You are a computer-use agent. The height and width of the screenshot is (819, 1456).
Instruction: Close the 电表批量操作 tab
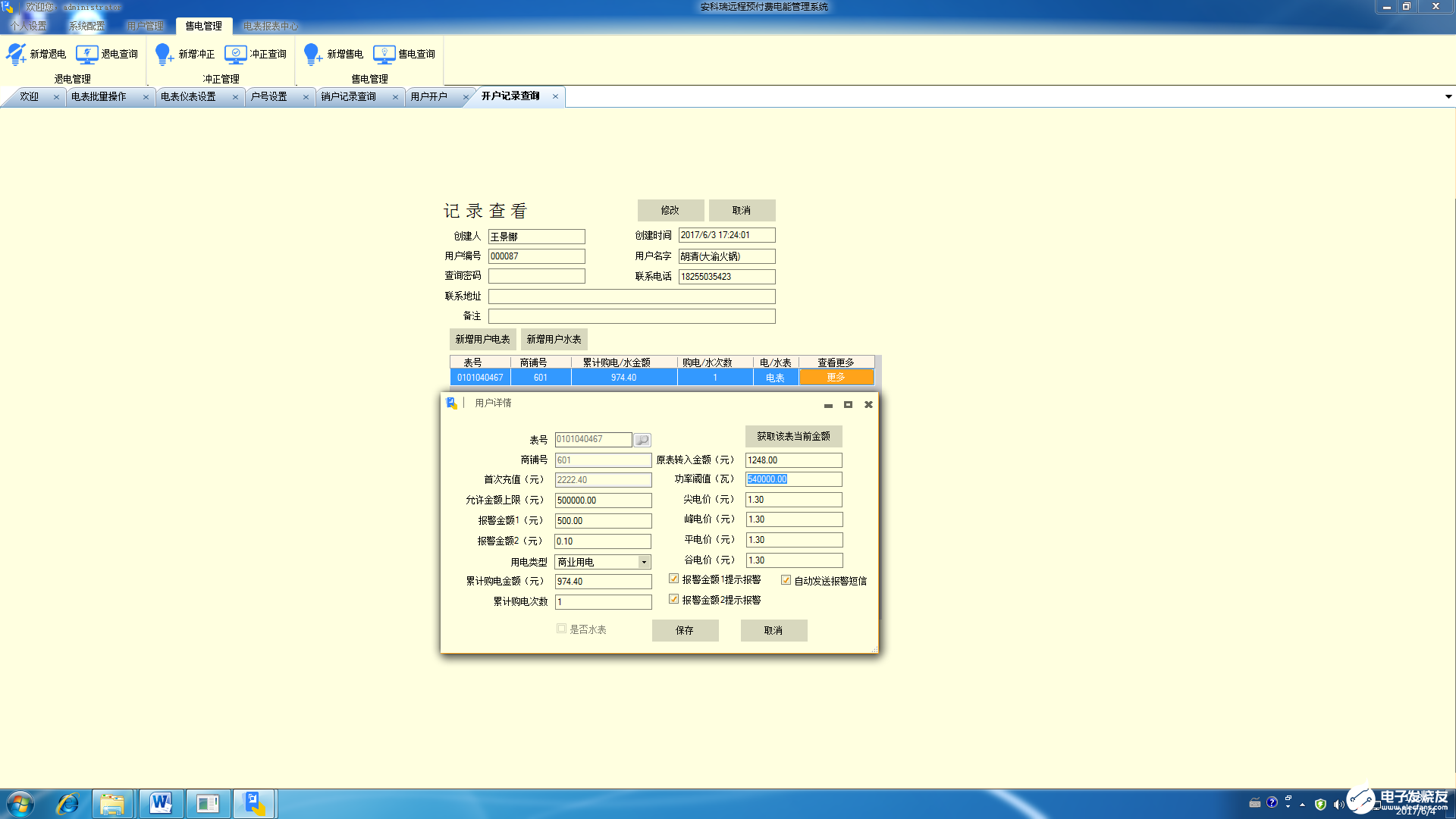click(146, 97)
